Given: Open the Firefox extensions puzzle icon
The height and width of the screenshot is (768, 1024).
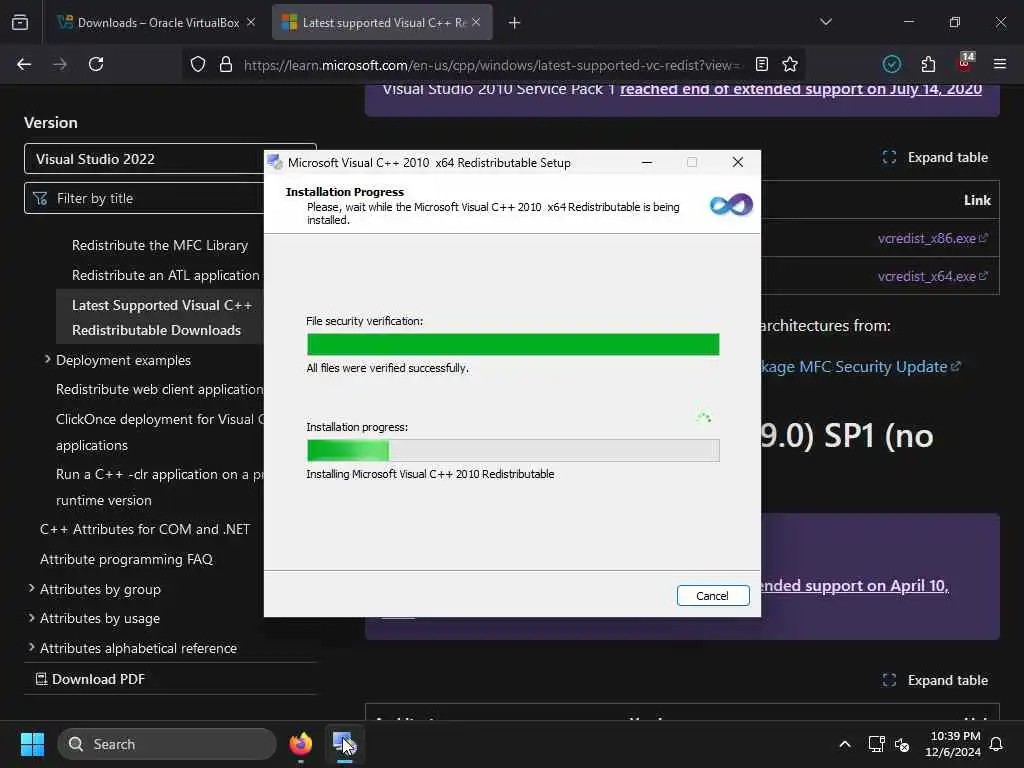Looking at the screenshot, I should tap(928, 64).
